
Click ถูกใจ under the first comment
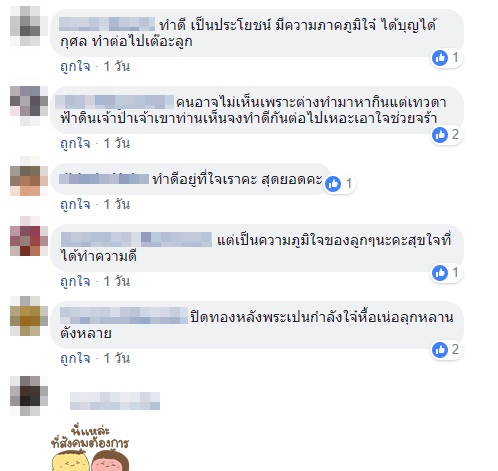click(x=75, y=66)
